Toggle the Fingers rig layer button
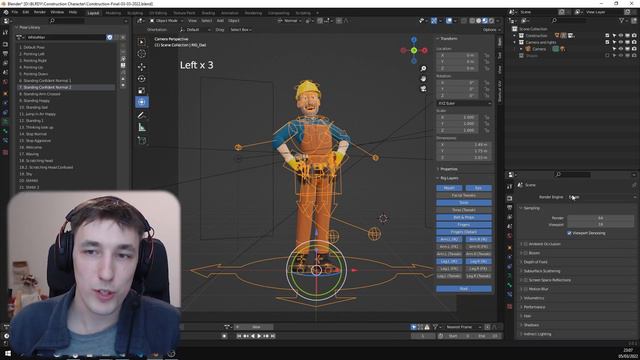Image resolution: width=640 pixels, height=360 pixels. tap(464, 224)
